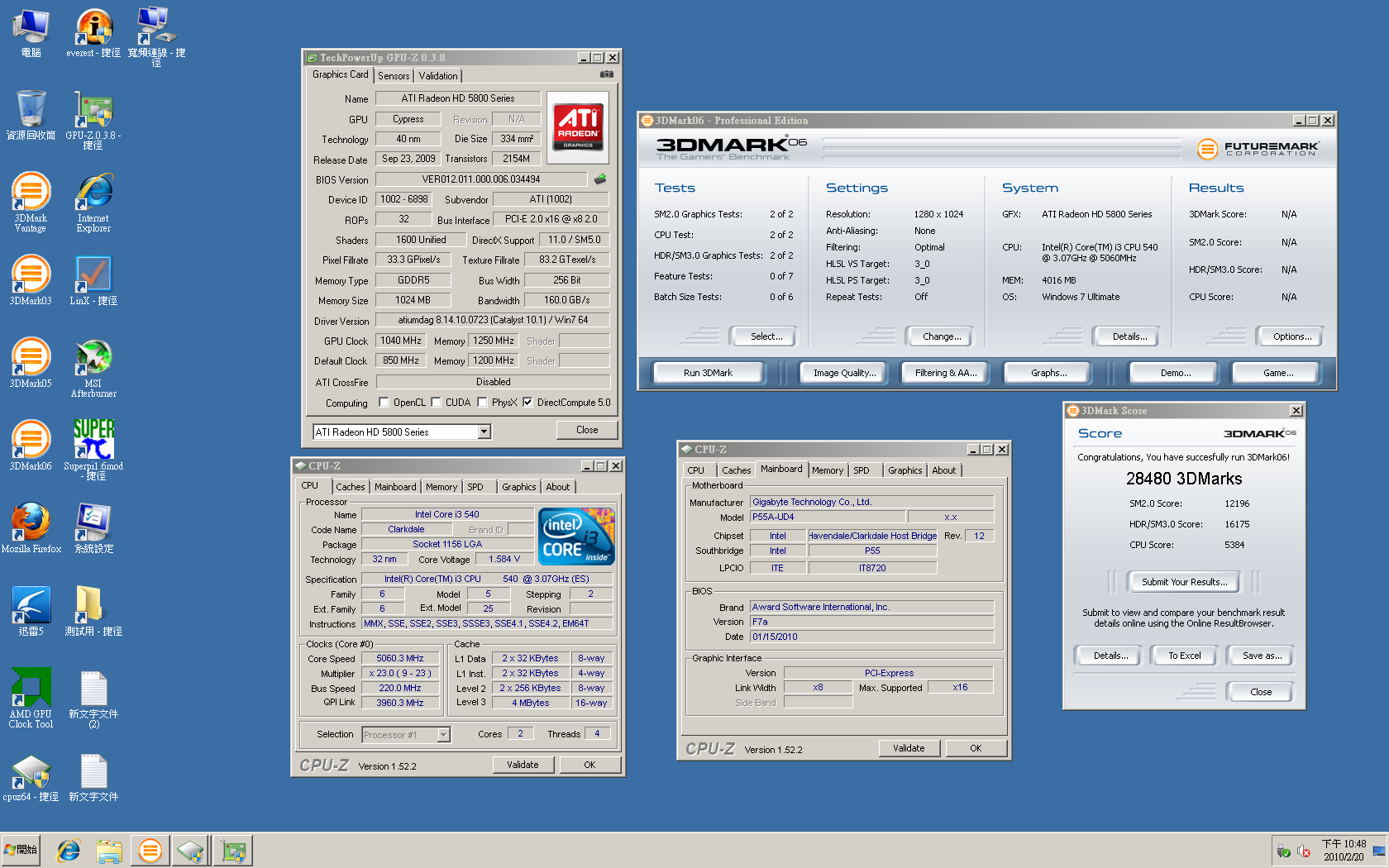
Task: Click To Excel in 3DMark Score window
Action: pos(1184,656)
